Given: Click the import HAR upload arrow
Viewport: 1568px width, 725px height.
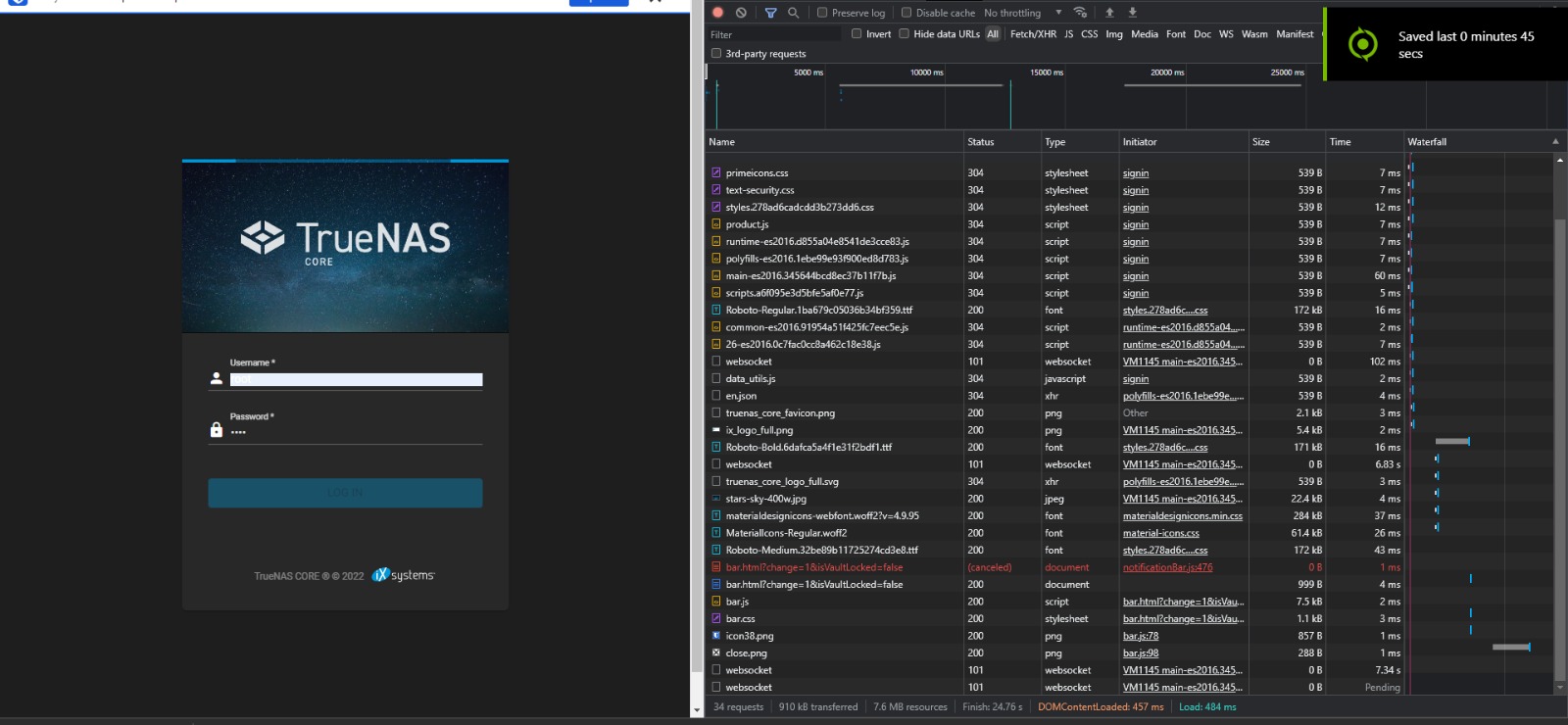Looking at the screenshot, I should tap(1109, 13).
